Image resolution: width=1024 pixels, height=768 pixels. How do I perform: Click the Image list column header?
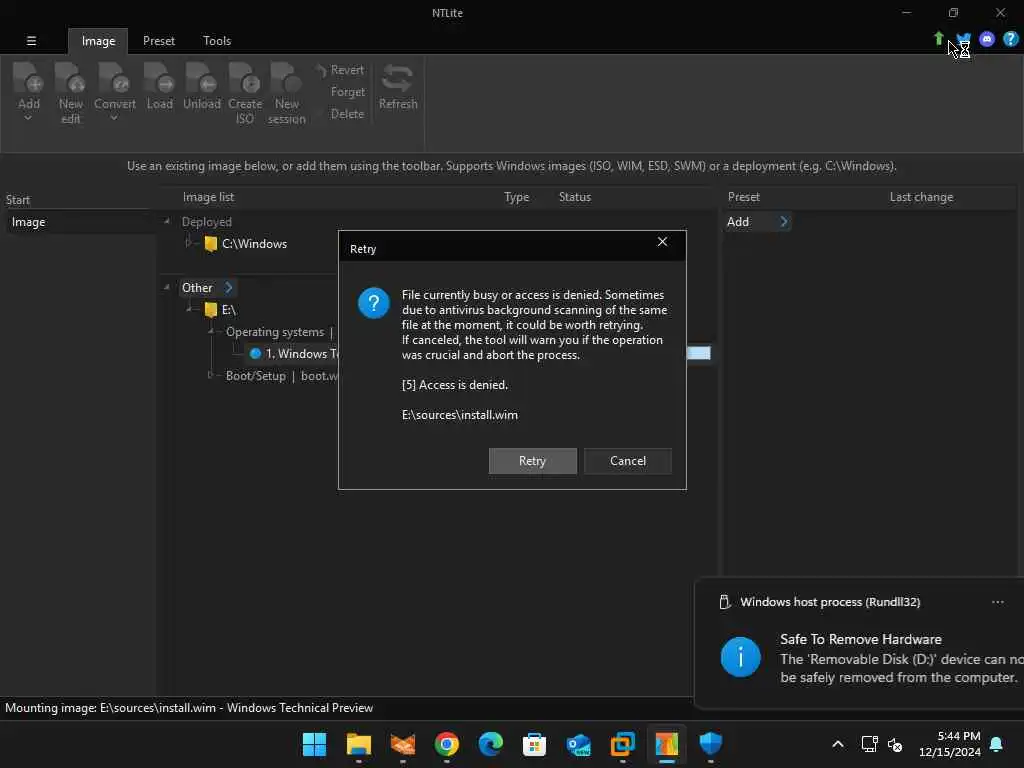tap(208, 197)
